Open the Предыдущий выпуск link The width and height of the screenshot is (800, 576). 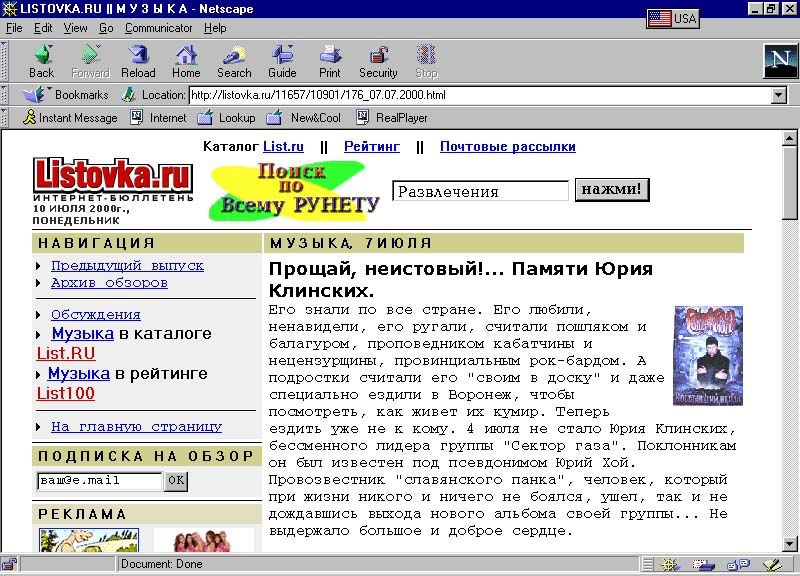point(127,266)
